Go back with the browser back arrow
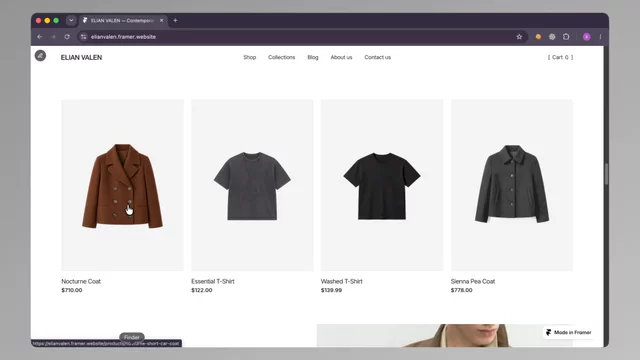The image size is (640, 360). [40, 37]
